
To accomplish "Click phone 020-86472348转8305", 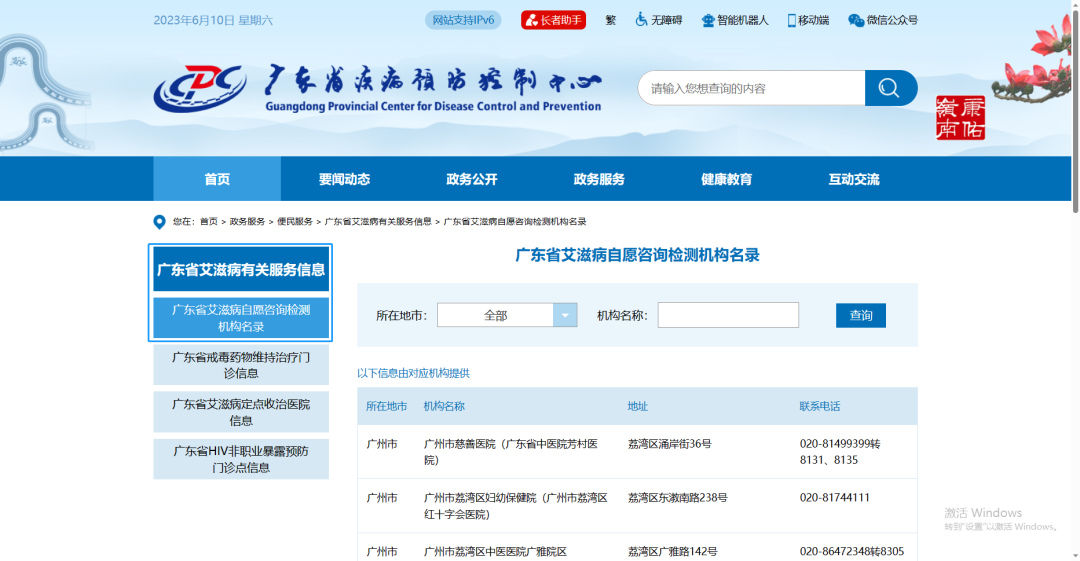I will coord(851,551).
